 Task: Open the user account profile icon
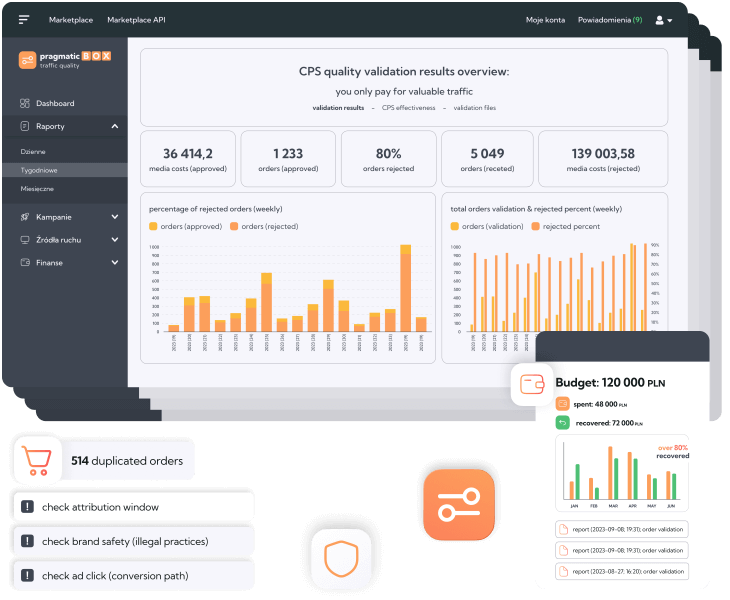662,20
